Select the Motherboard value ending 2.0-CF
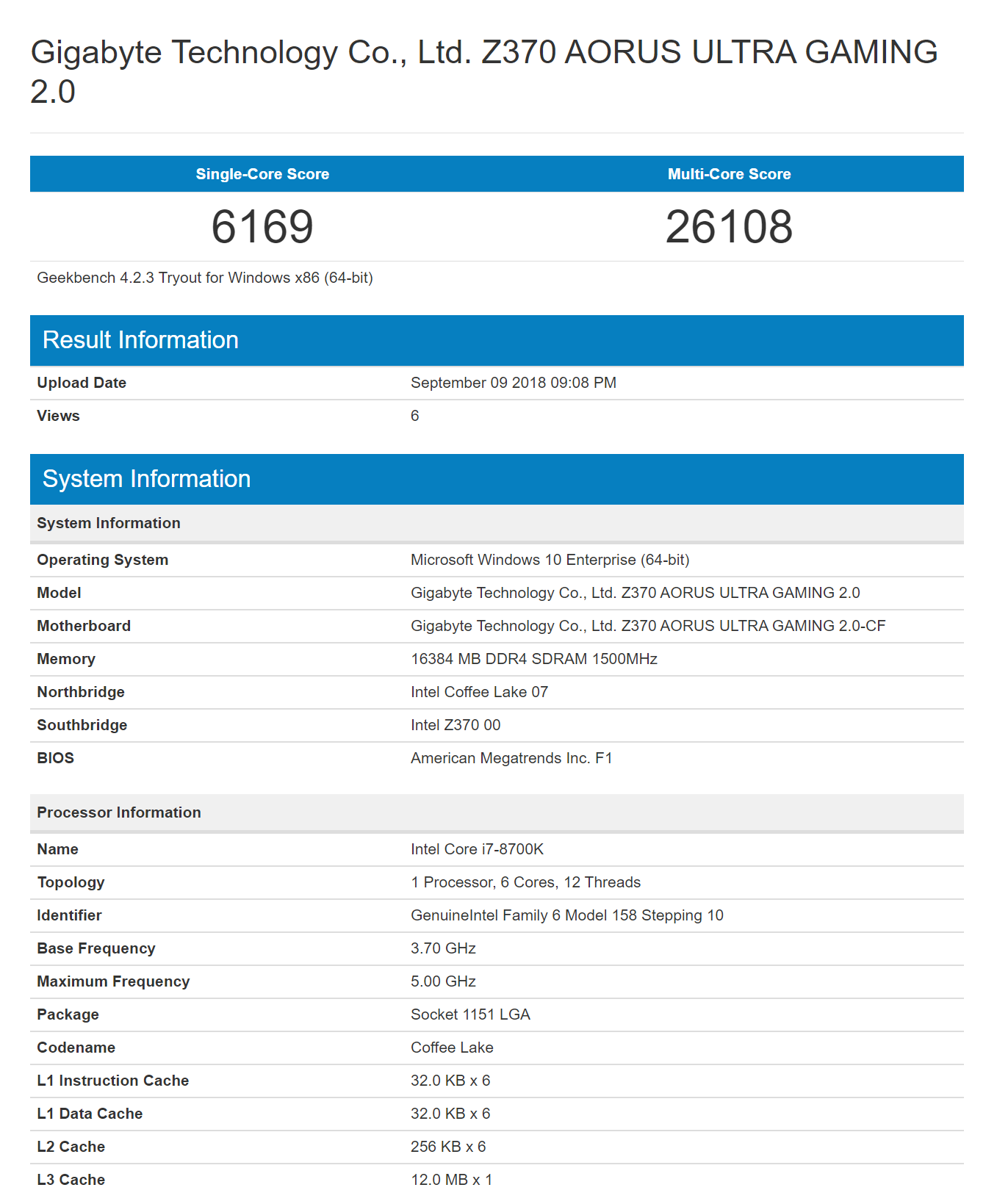 pos(648,626)
